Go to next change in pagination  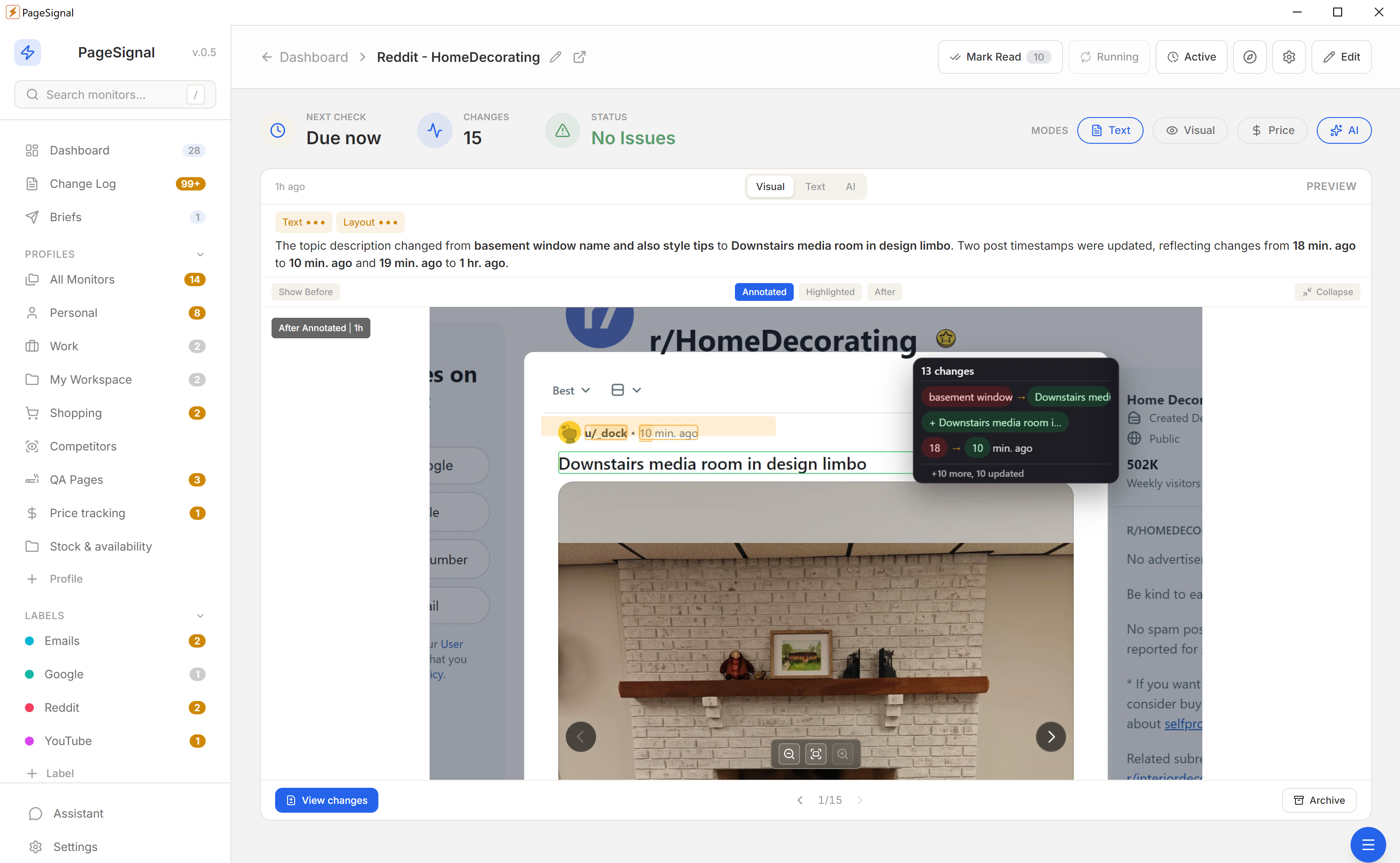click(860, 800)
